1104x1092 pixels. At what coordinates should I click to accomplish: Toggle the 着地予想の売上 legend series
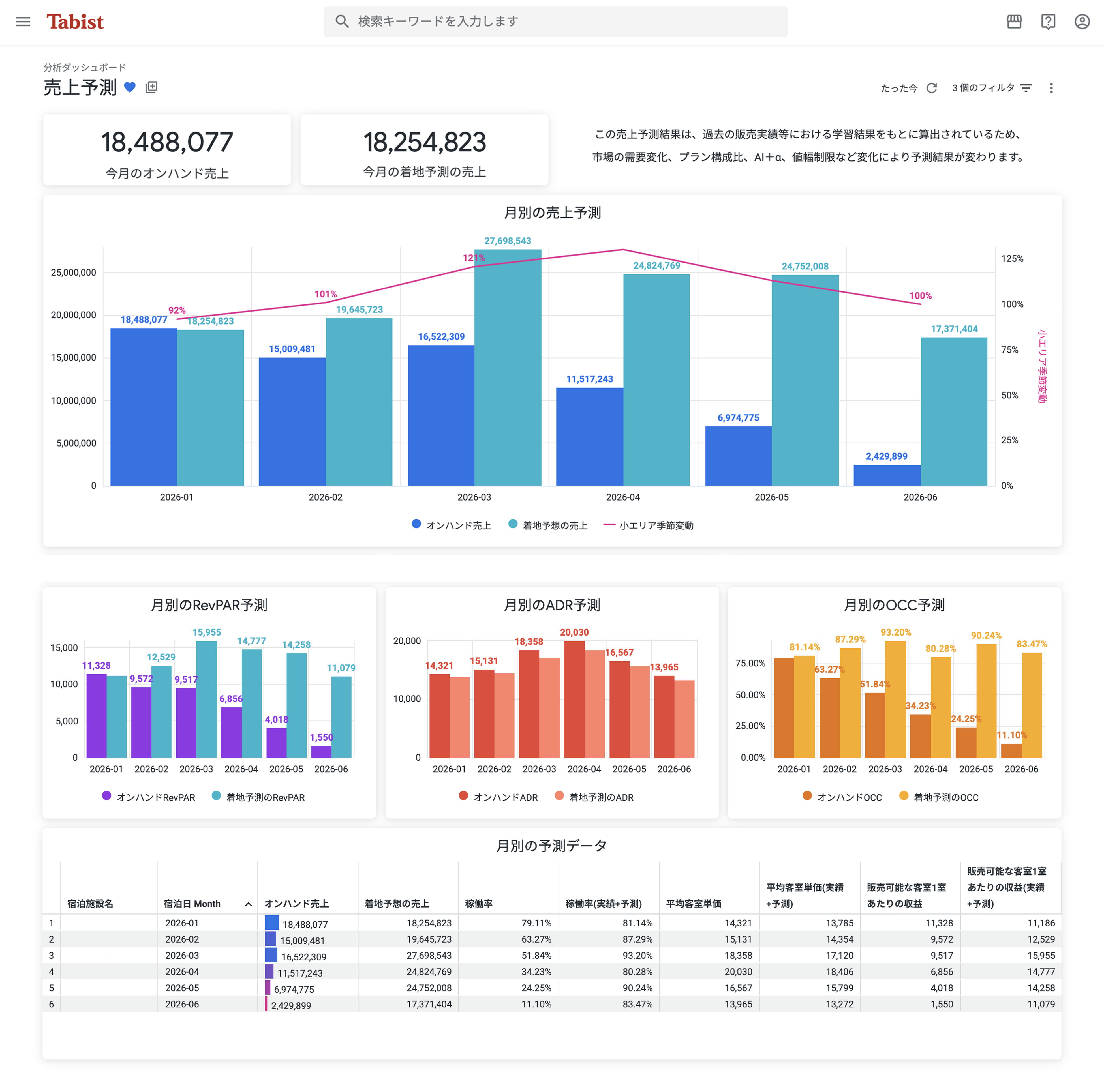[548, 525]
